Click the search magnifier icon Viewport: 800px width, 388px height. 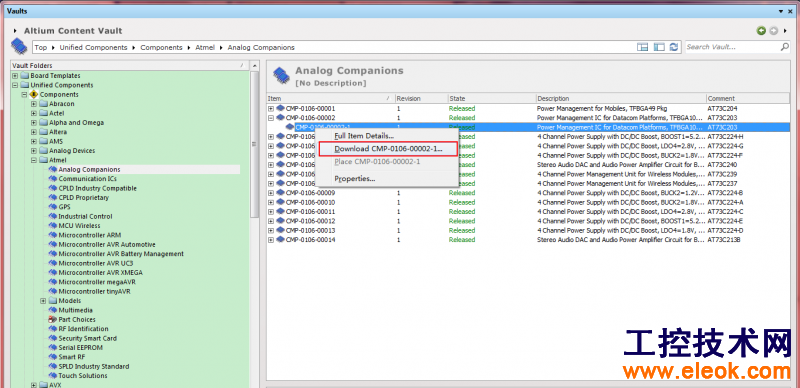[x=785, y=47]
